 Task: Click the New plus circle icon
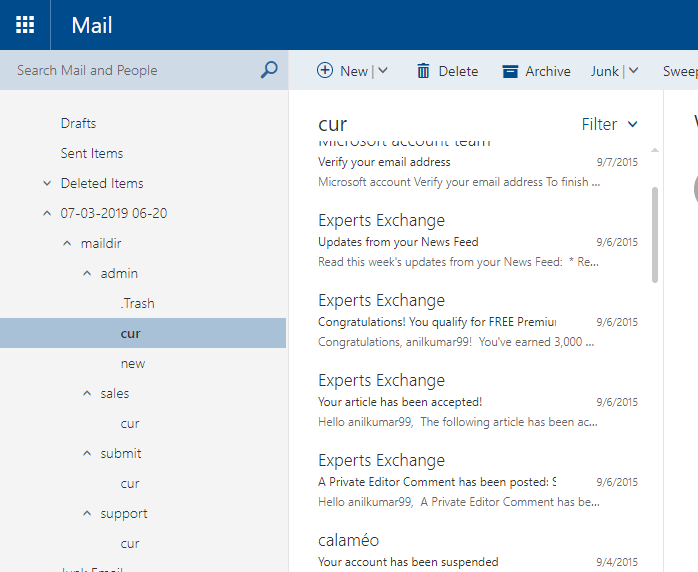[325, 70]
